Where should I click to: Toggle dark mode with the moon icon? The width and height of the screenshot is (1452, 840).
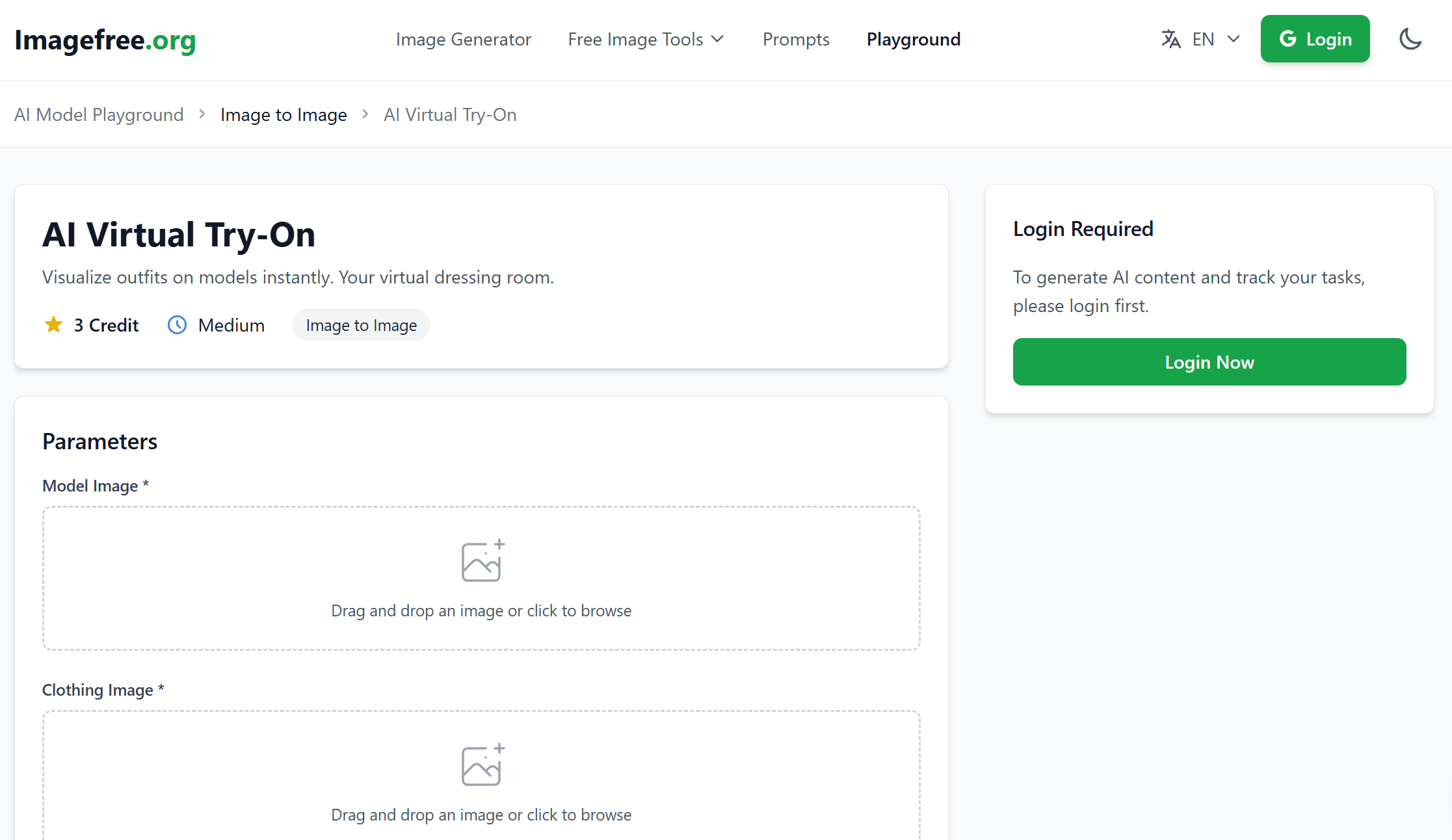(1410, 39)
